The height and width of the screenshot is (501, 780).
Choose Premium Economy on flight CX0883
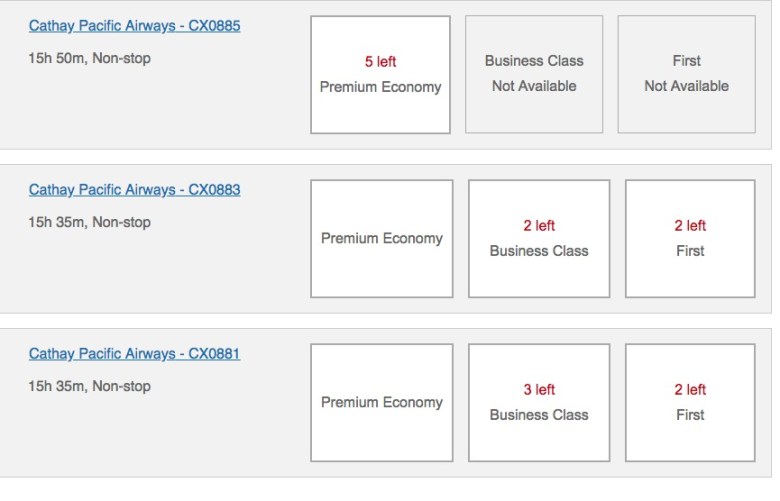coord(381,239)
